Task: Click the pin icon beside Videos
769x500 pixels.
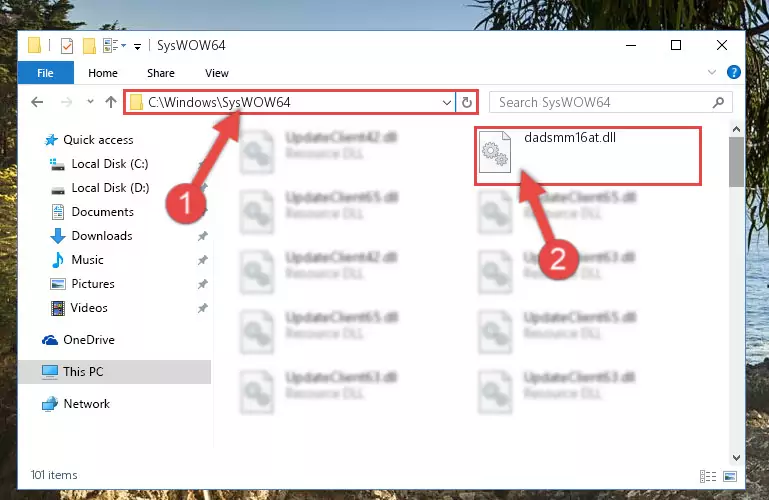Action: click(202, 308)
